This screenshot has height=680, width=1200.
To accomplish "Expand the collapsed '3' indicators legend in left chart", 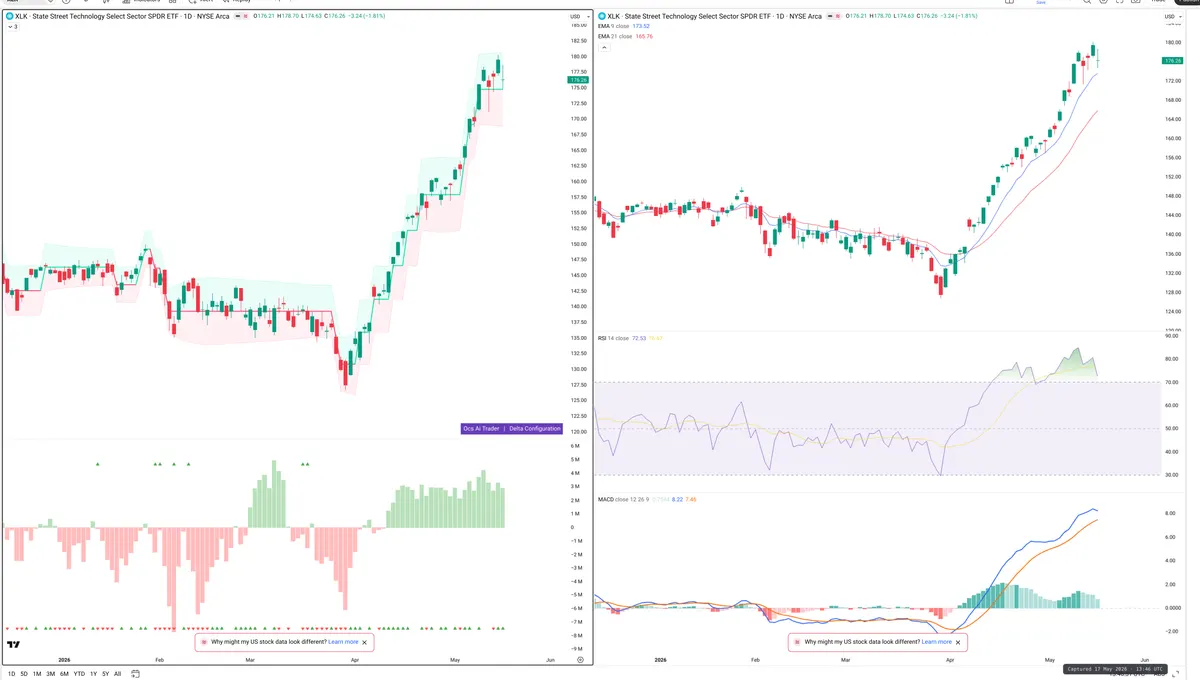I will click(x=12, y=27).
